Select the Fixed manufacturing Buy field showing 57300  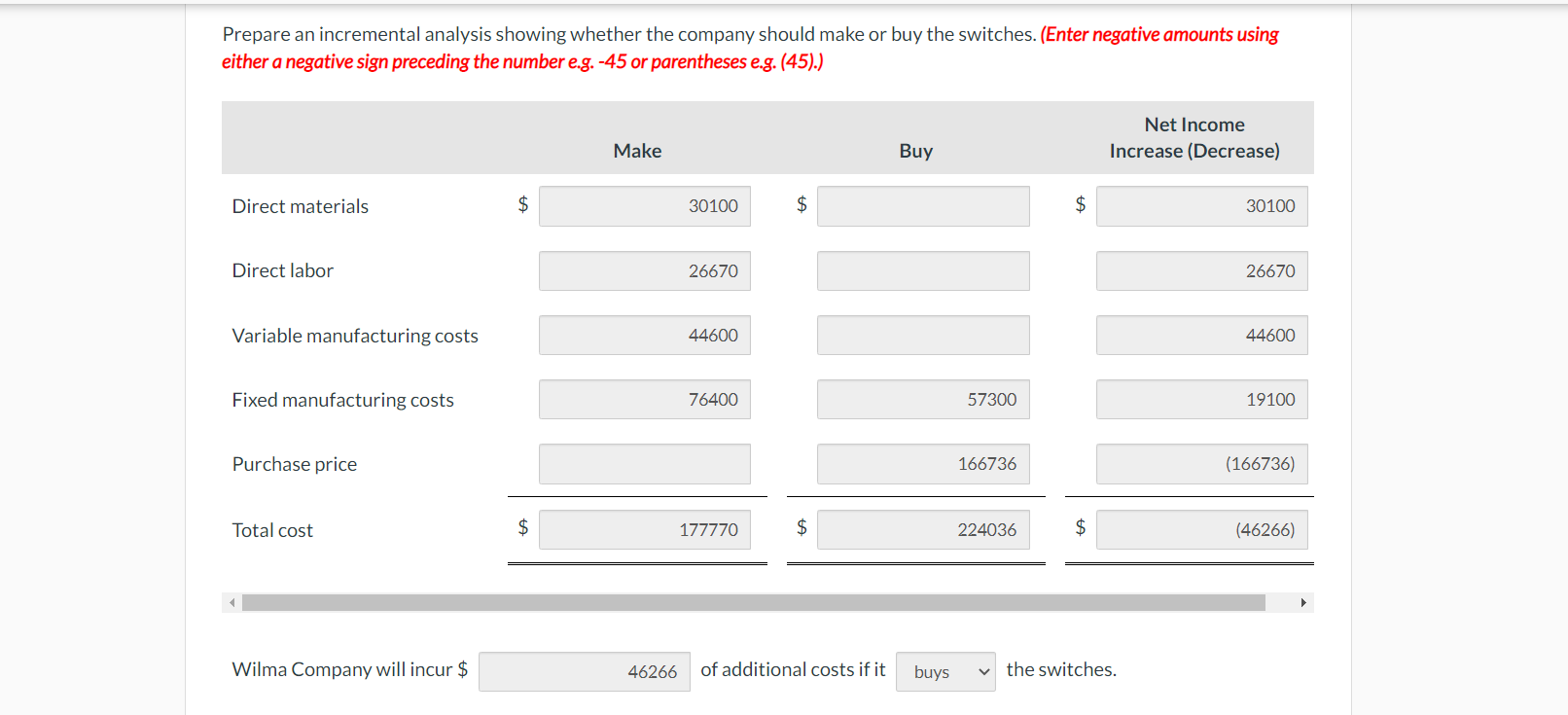(922, 399)
